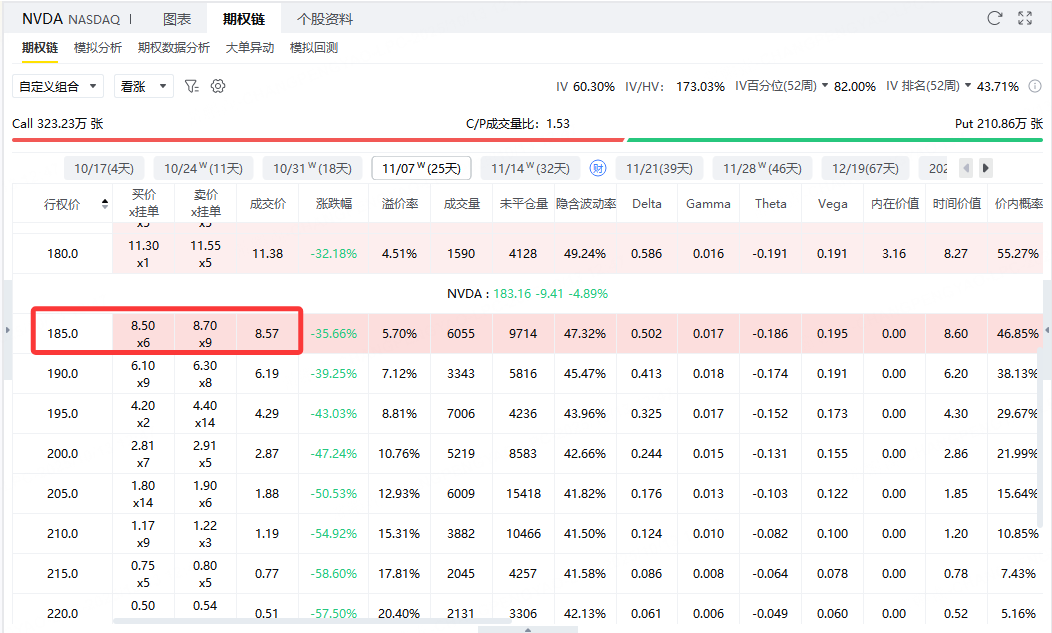Viewport: 1052px width, 633px height.
Task: Expand the bottom panel handle arrow
Action: click(x=527, y=630)
